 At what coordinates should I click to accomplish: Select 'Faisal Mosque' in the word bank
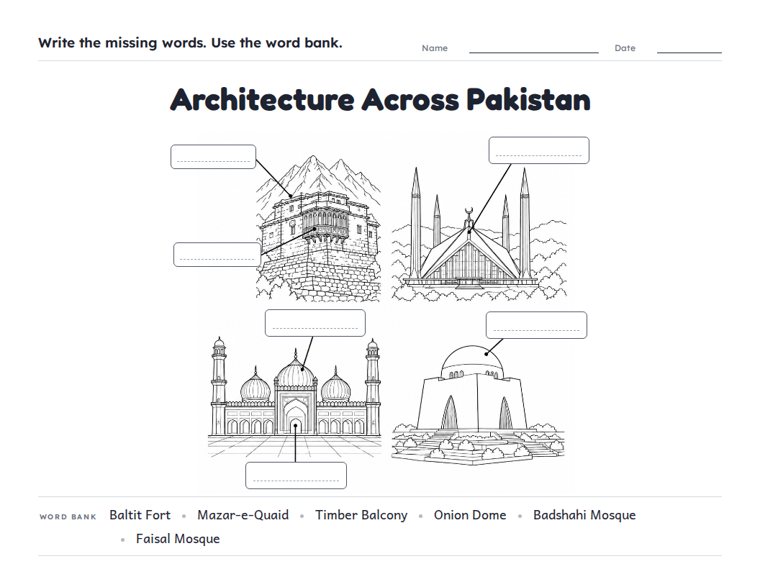click(177, 539)
